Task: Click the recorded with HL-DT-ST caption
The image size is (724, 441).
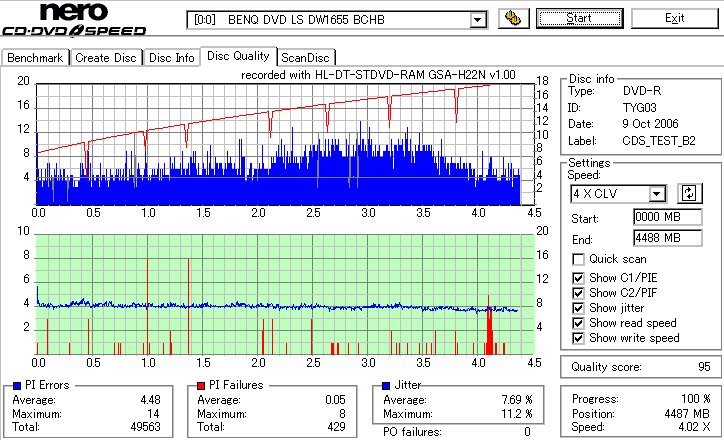Action: [x=378, y=75]
